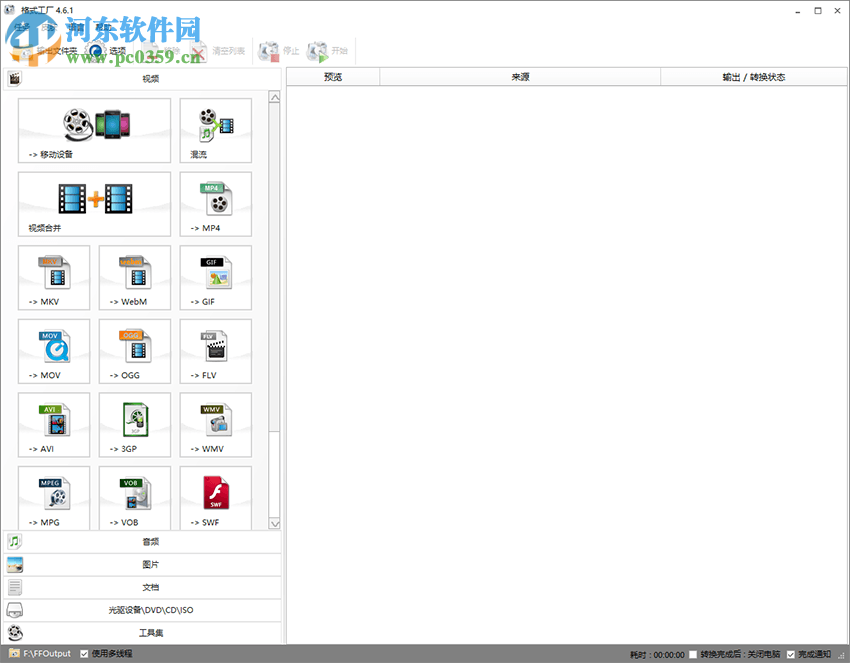Click the 开始 start toolbar button
Viewport: 850px width, 663px height.
point(327,51)
